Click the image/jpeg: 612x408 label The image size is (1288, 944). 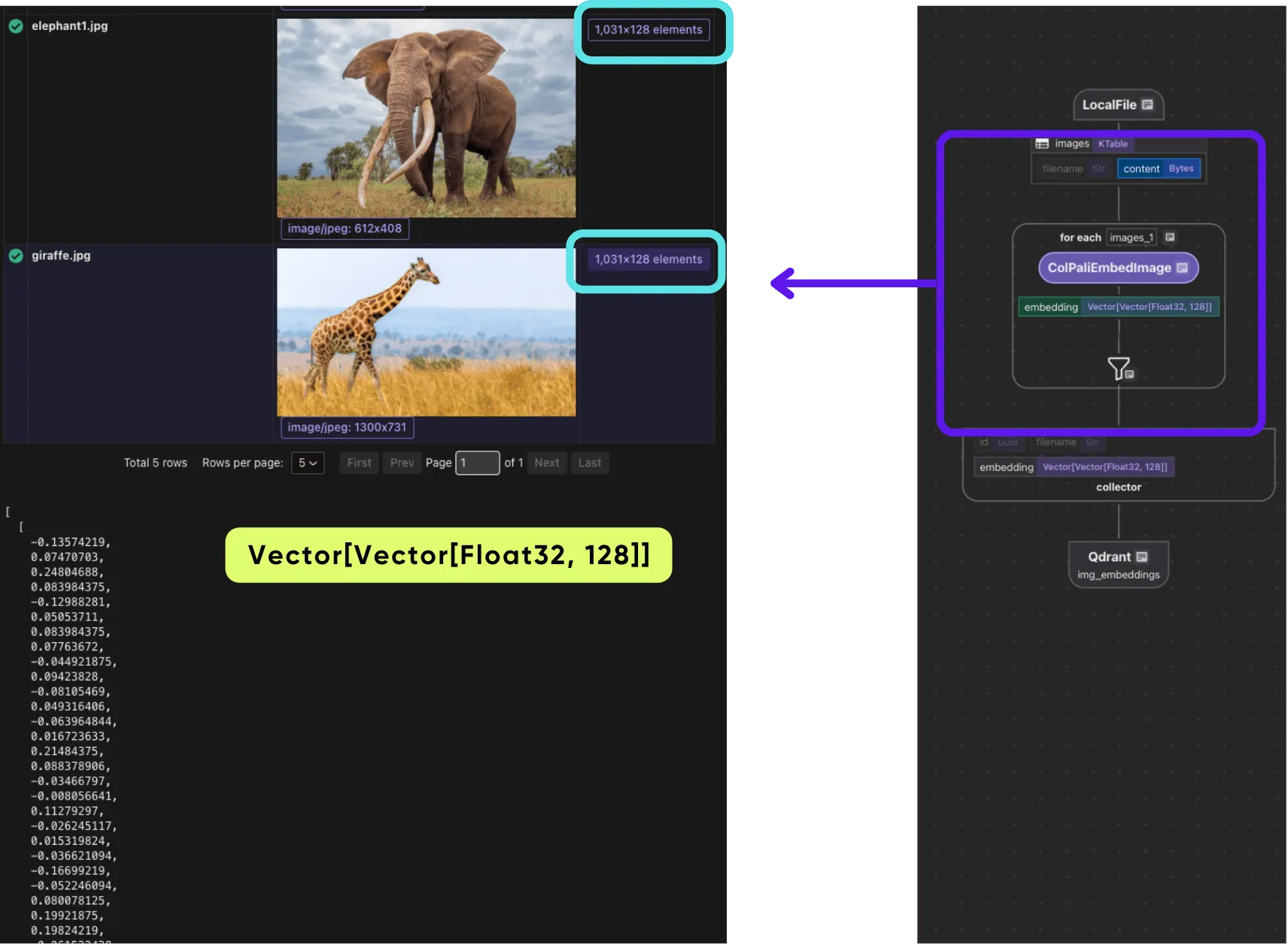point(345,229)
